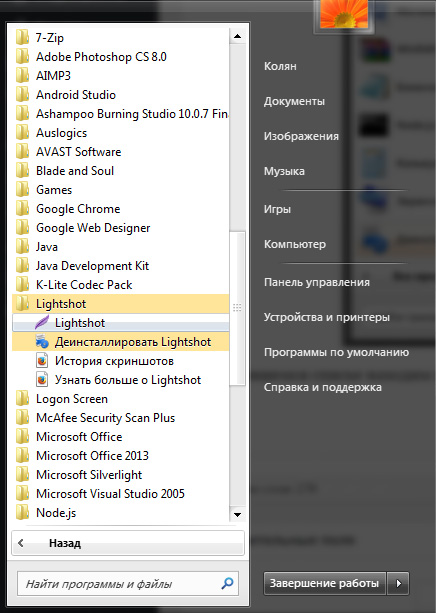The height and width of the screenshot is (613, 436).
Task: Click the Lightshot purple feather icon
Action: tap(42, 323)
